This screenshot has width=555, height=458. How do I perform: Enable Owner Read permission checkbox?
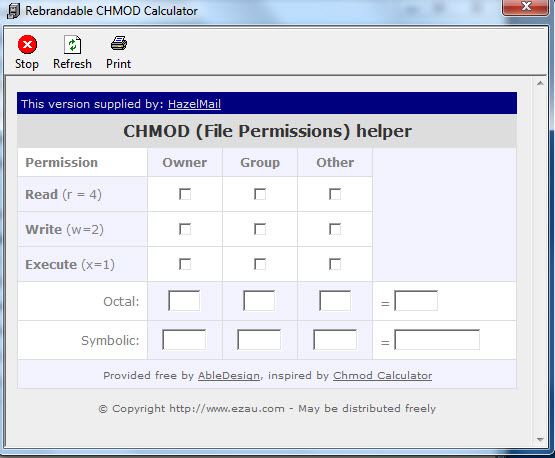(x=185, y=194)
